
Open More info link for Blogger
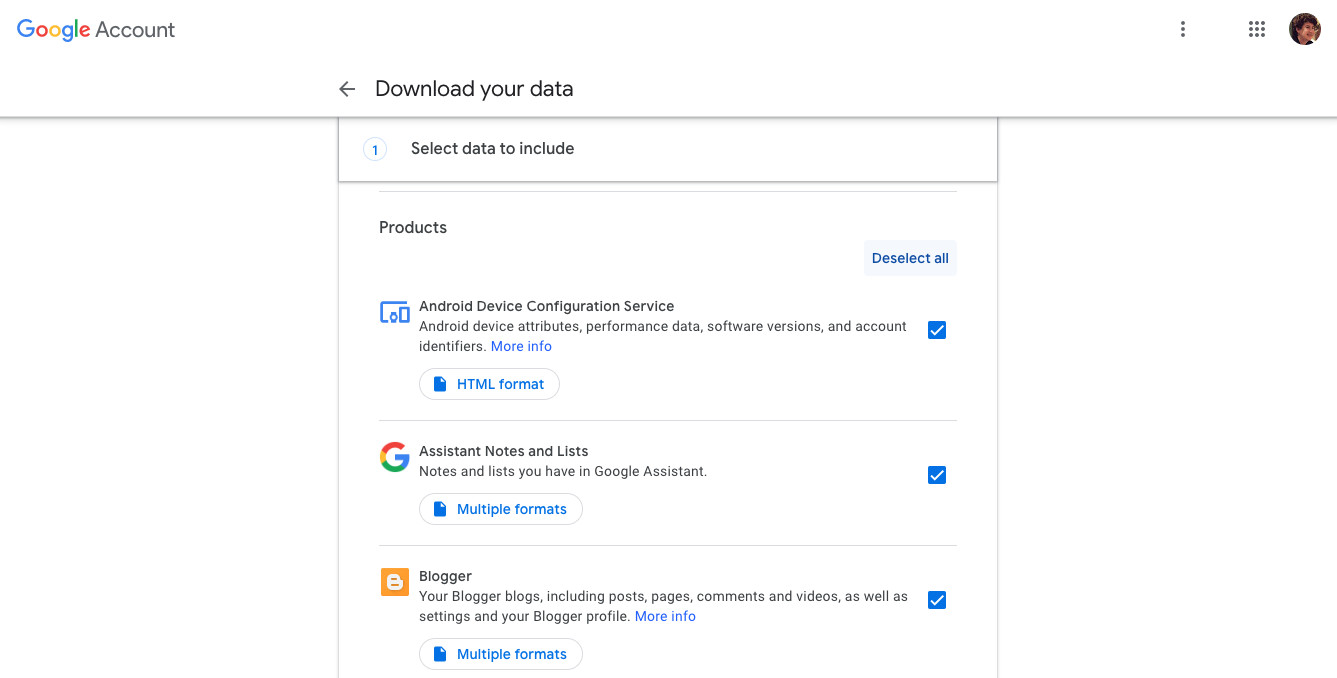[665, 616]
